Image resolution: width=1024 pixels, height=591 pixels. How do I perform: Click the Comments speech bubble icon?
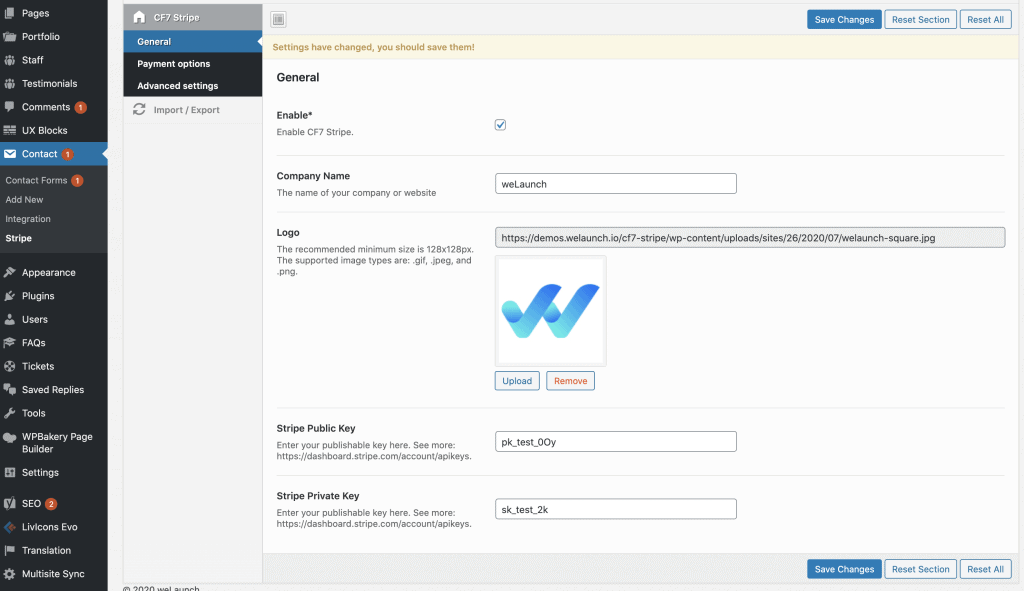pos(10,107)
